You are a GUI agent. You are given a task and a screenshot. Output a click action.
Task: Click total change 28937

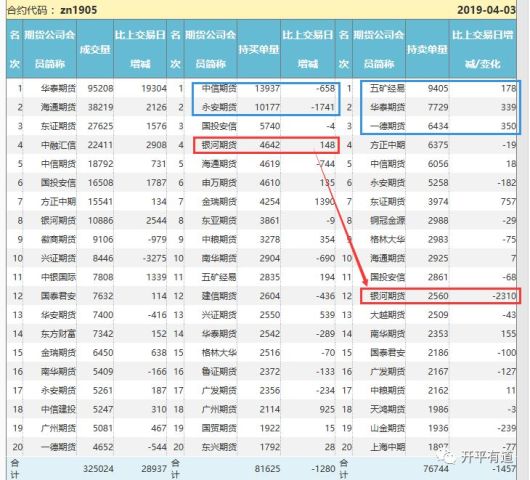[x=154, y=469]
